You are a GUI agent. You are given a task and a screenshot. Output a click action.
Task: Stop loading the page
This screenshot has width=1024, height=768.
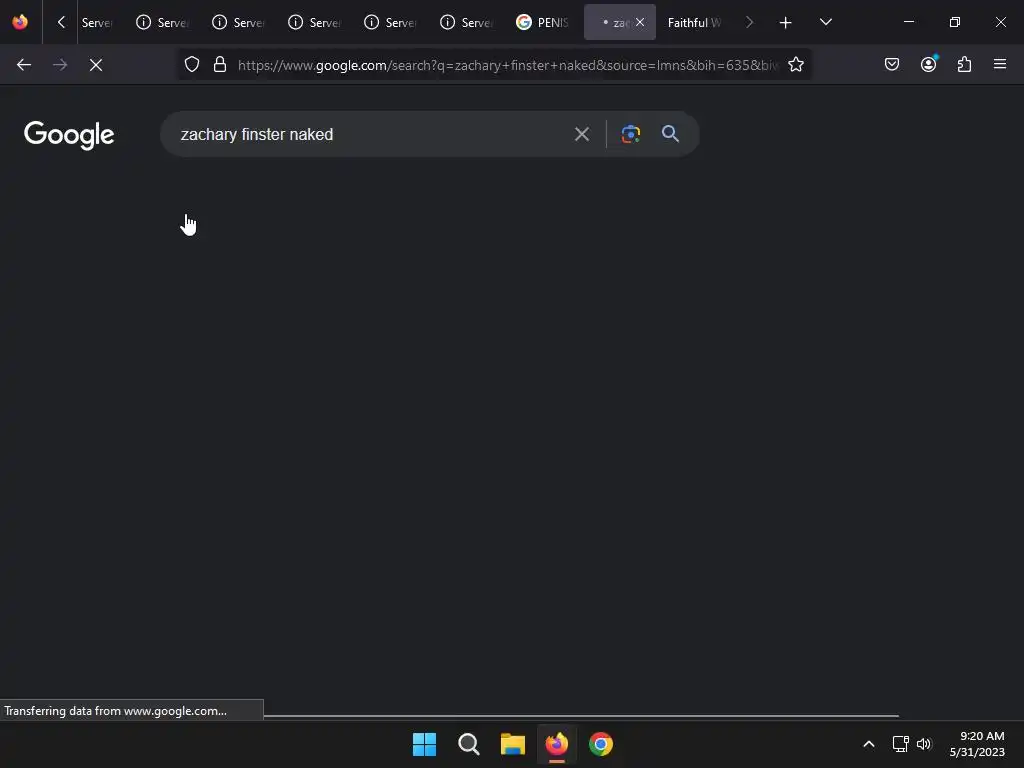[x=96, y=65]
